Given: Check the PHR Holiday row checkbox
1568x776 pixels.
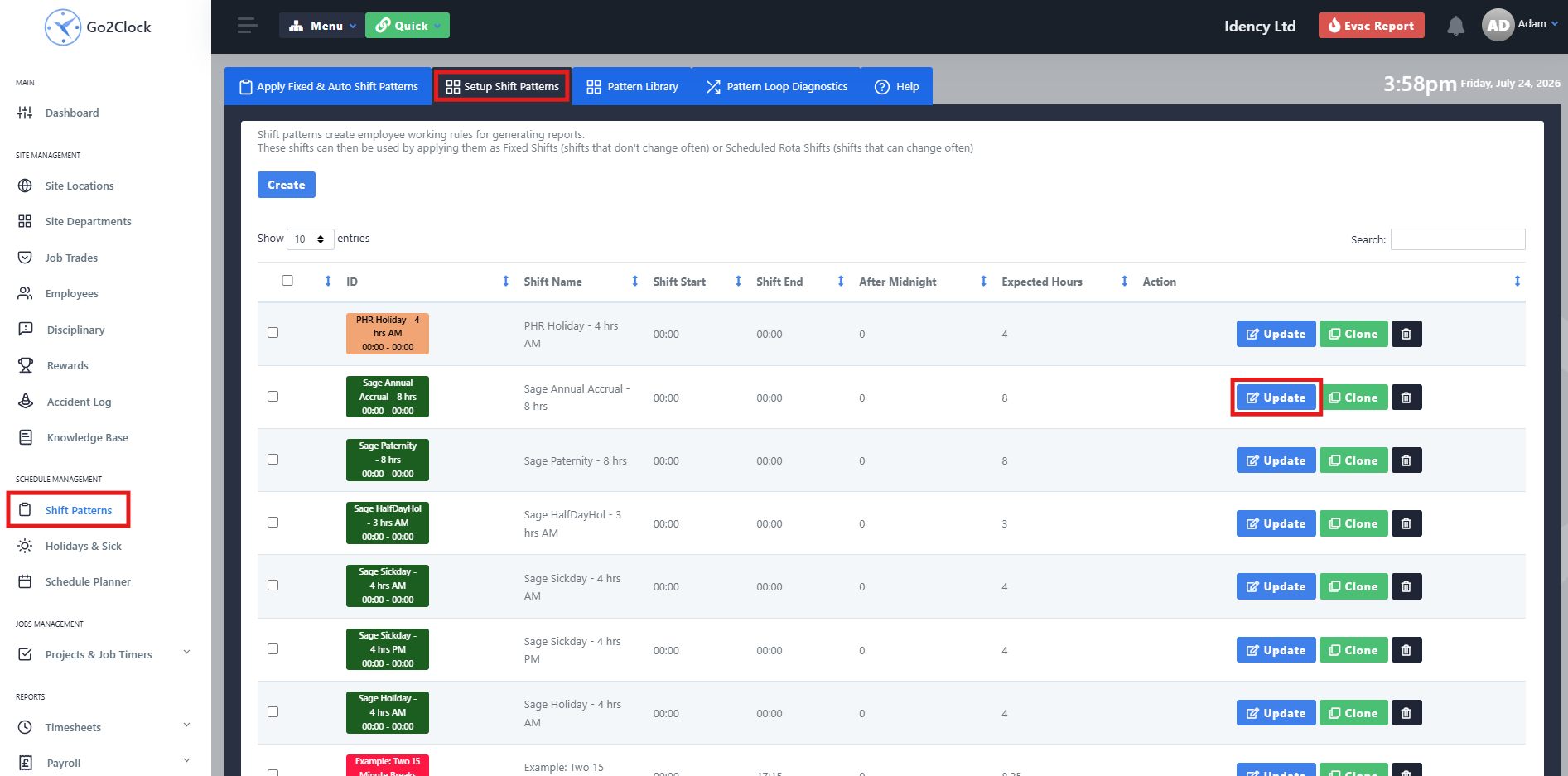Looking at the screenshot, I should pyautogui.click(x=273, y=333).
